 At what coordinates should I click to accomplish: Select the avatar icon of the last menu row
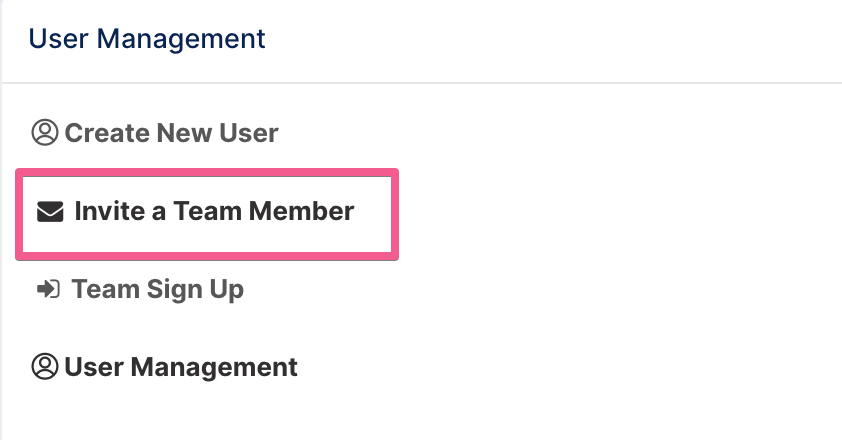[45, 366]
